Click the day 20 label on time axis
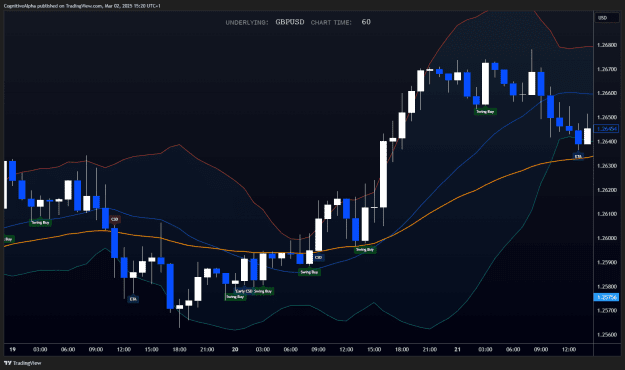This screenshot has width=625, height=370. click(x=235, y=350)
